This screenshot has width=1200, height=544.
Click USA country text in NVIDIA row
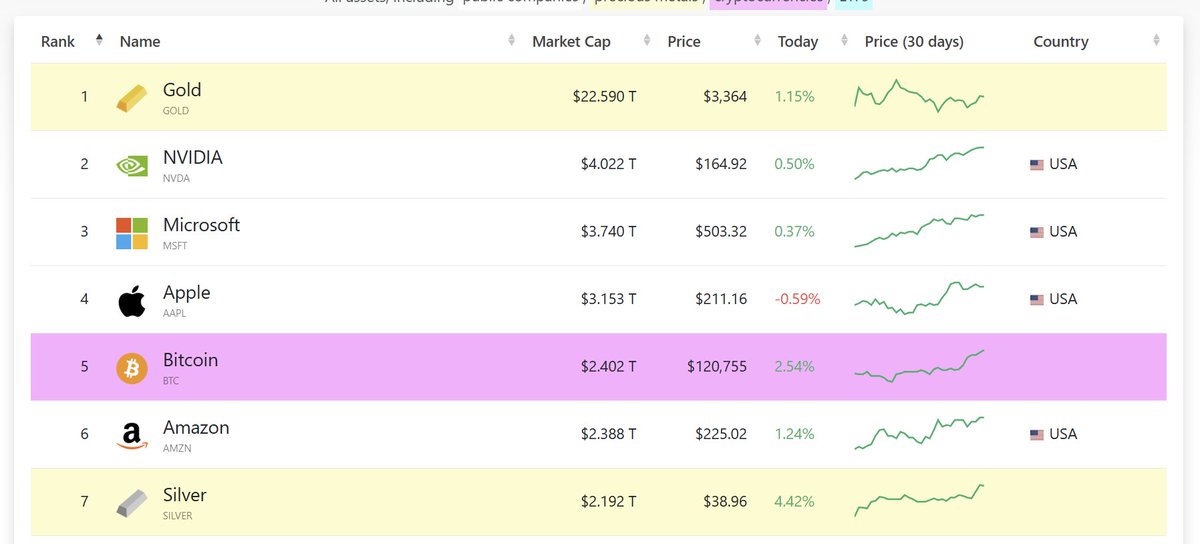(1063, 164)
